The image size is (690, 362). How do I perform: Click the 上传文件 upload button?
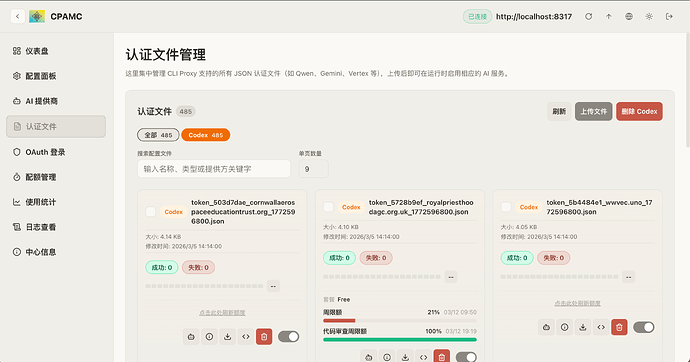point(593,112)
